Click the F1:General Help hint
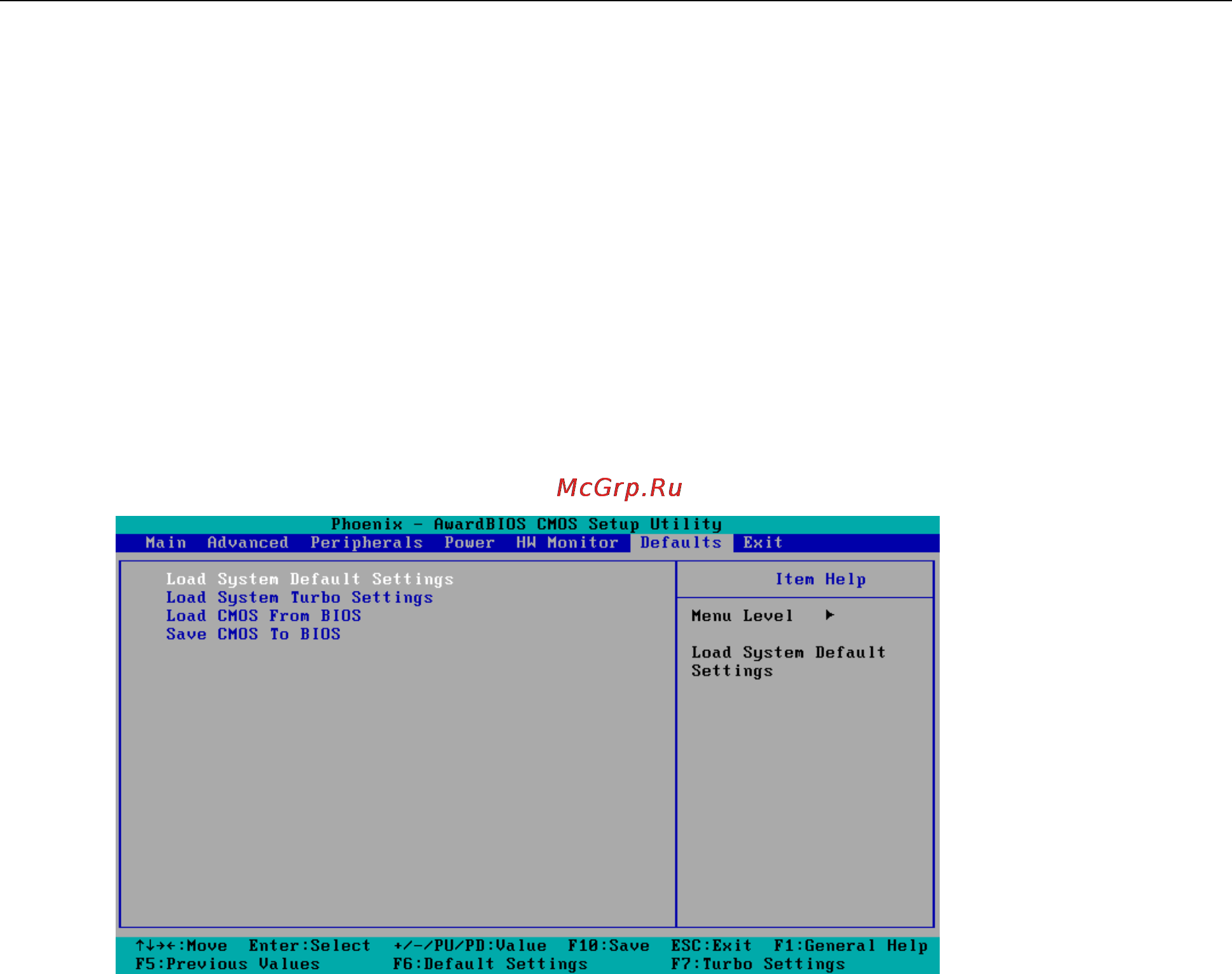Screen dimensions: 1232x974 (x=851, y=947)
